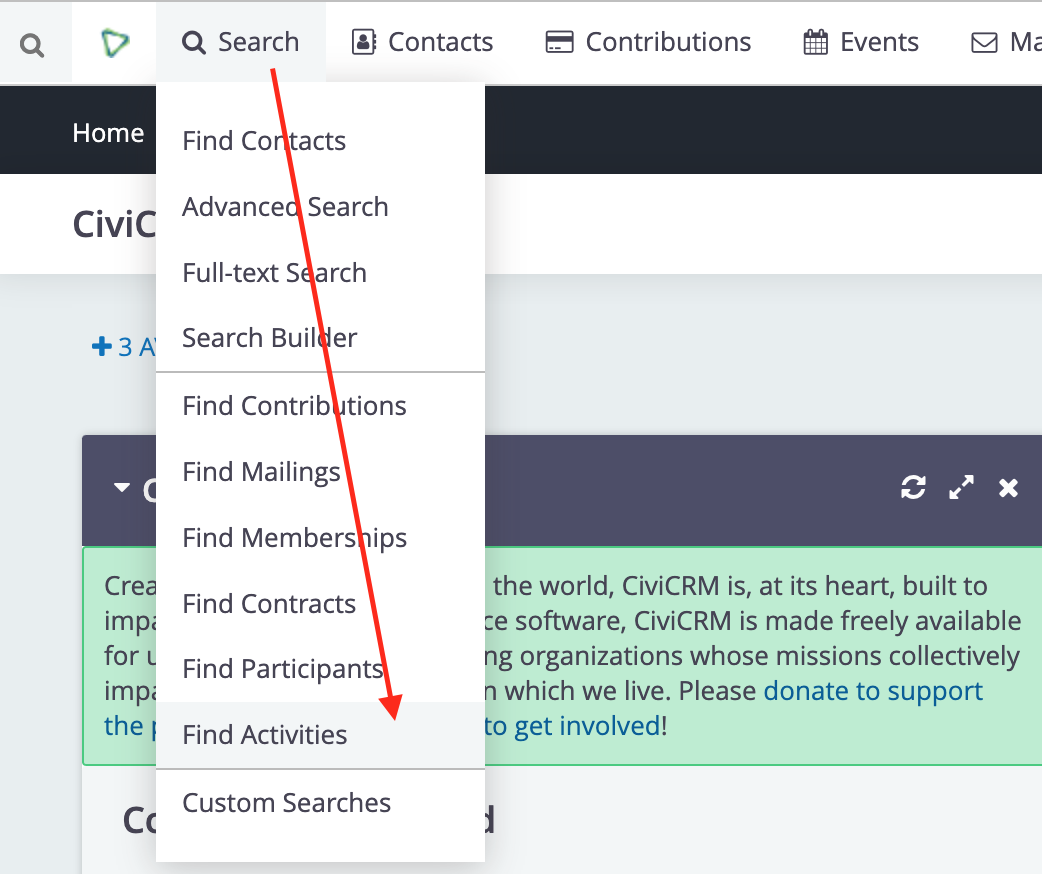Open the Contacts menu

(x=422, y=42)
